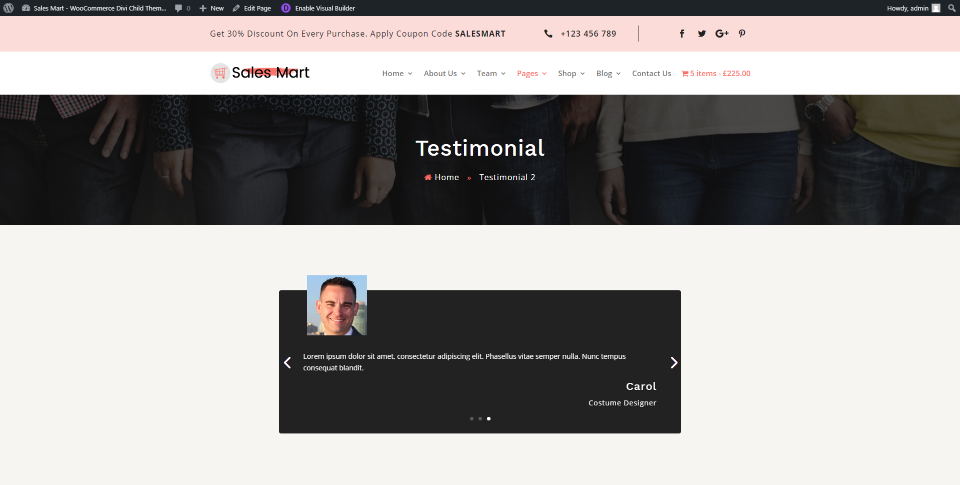The width and height of the screenshot is (960, 485).
Task: Open the cart showing 5 items - £225.00
Action: 716,73
